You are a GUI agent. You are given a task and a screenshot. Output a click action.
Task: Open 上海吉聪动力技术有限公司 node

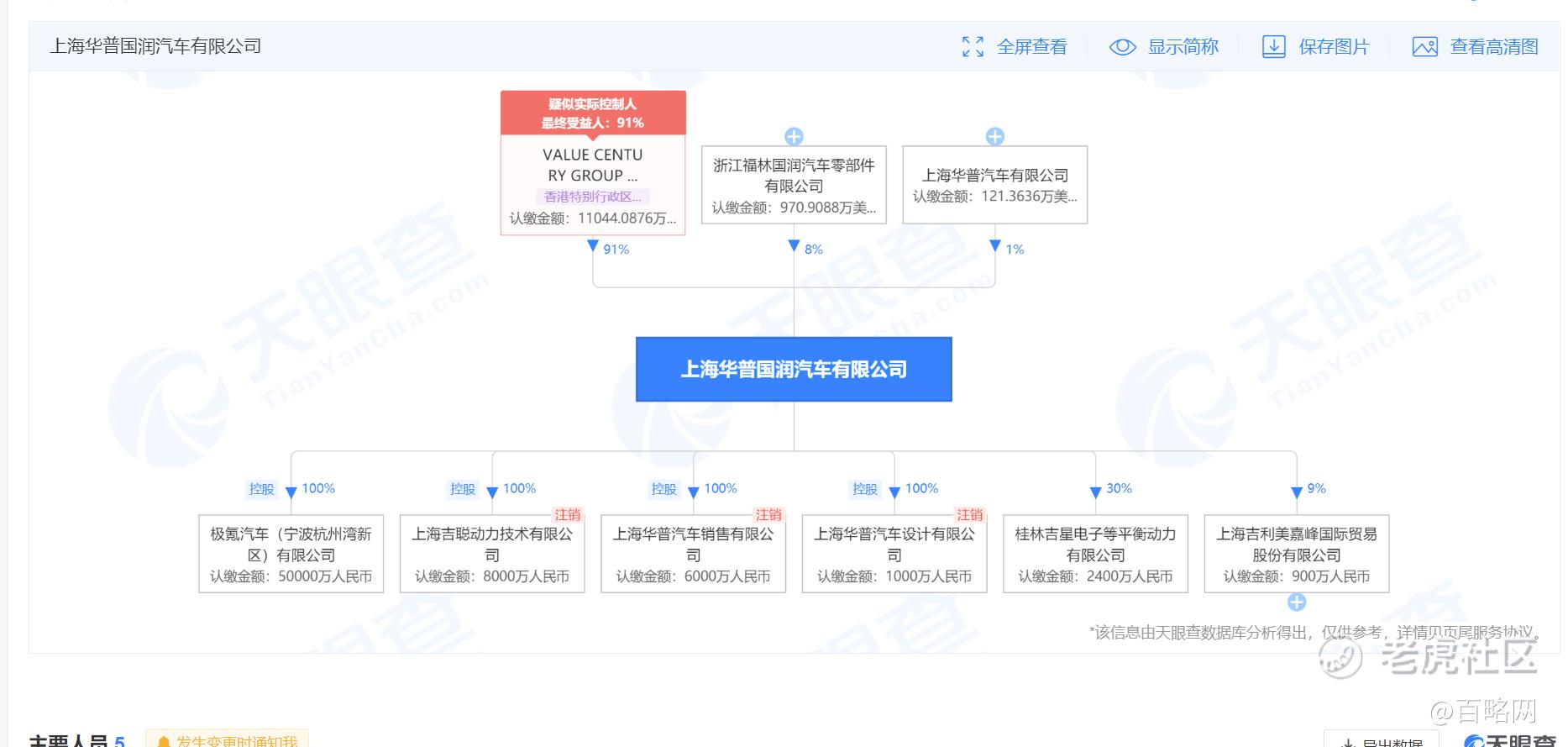tap(492, 554)
